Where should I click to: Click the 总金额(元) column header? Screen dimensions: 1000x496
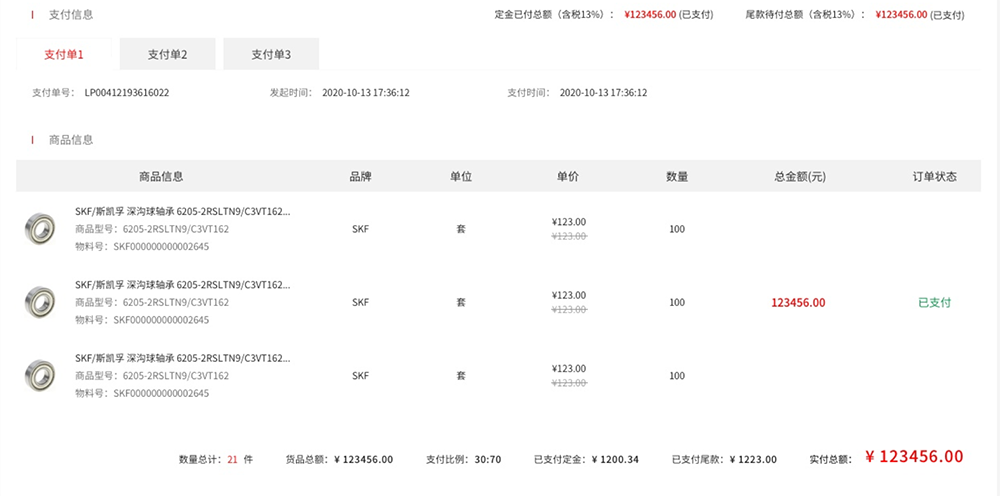click(800, 177)
